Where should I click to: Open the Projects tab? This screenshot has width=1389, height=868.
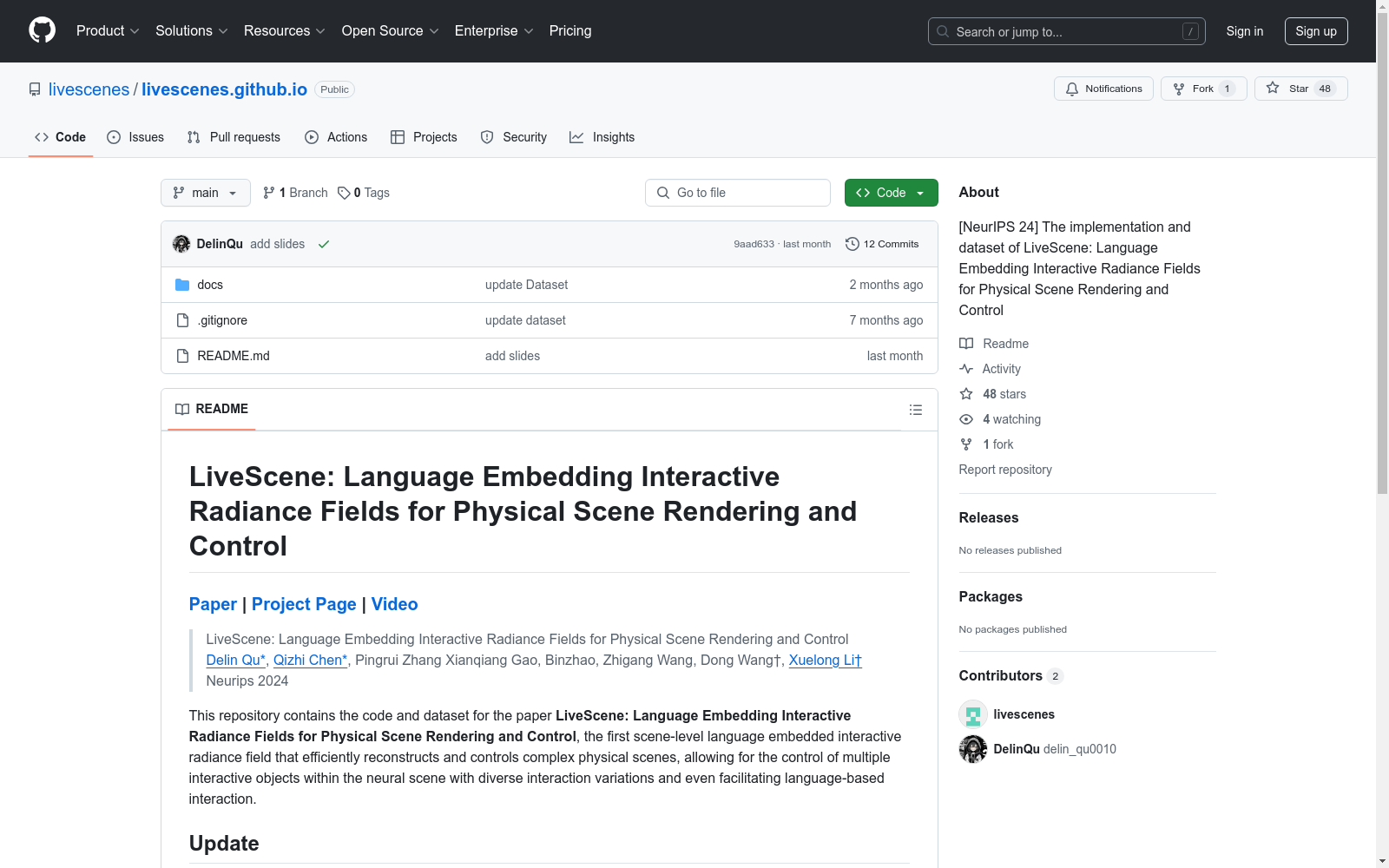tap(424, 137)
